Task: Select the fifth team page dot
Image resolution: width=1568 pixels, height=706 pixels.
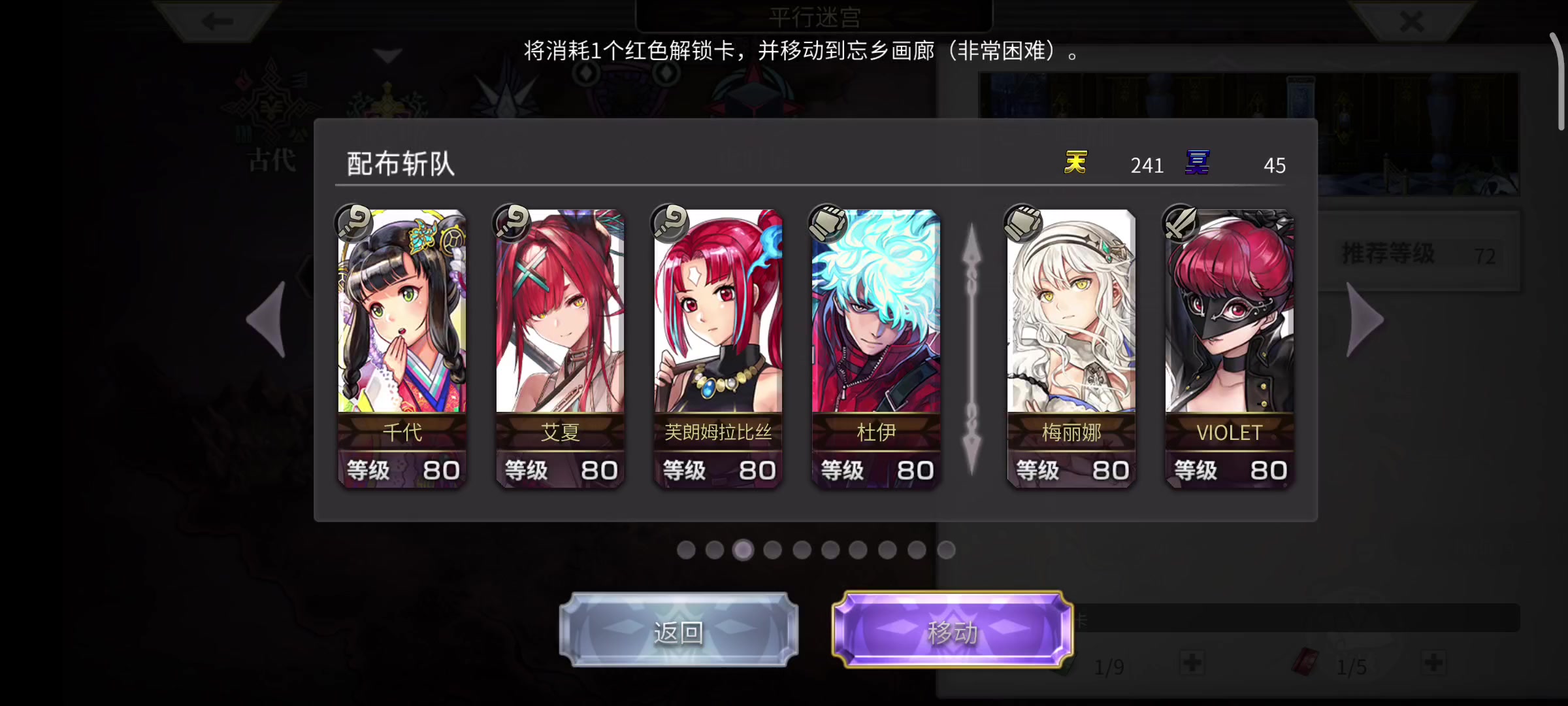Action: point(802,550)
